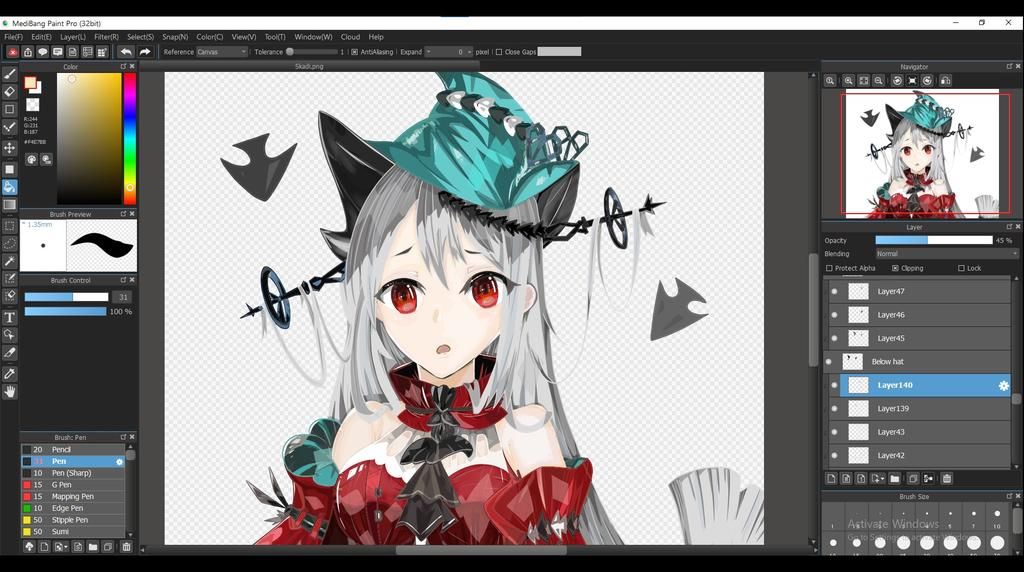Open the Cloud menu

tap(350, 37)
